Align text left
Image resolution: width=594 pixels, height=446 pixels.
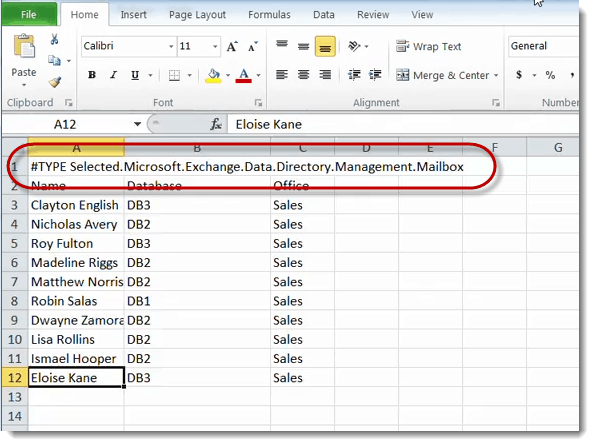(x=282, y=75)
